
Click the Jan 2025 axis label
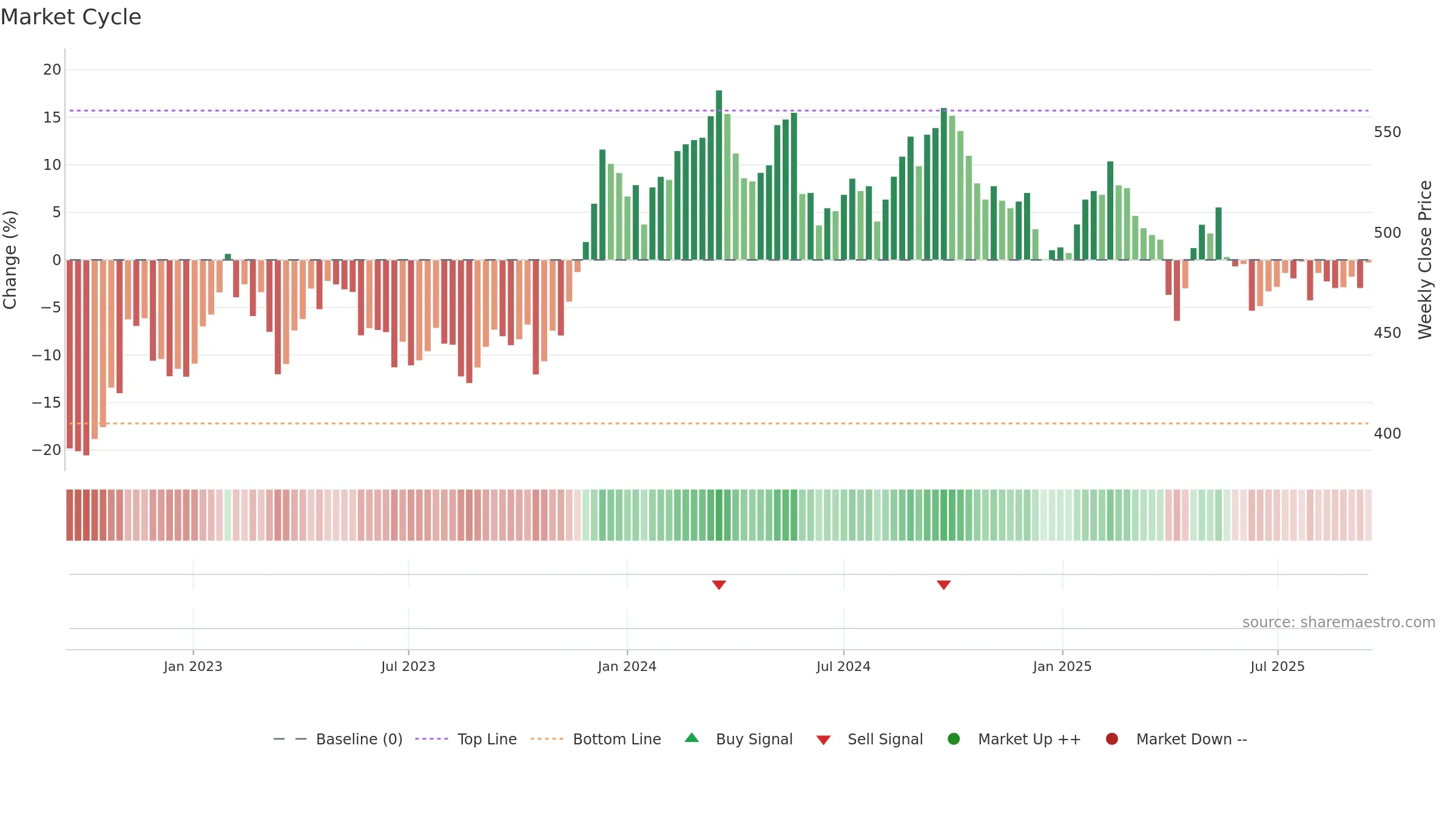(1062, 666)
